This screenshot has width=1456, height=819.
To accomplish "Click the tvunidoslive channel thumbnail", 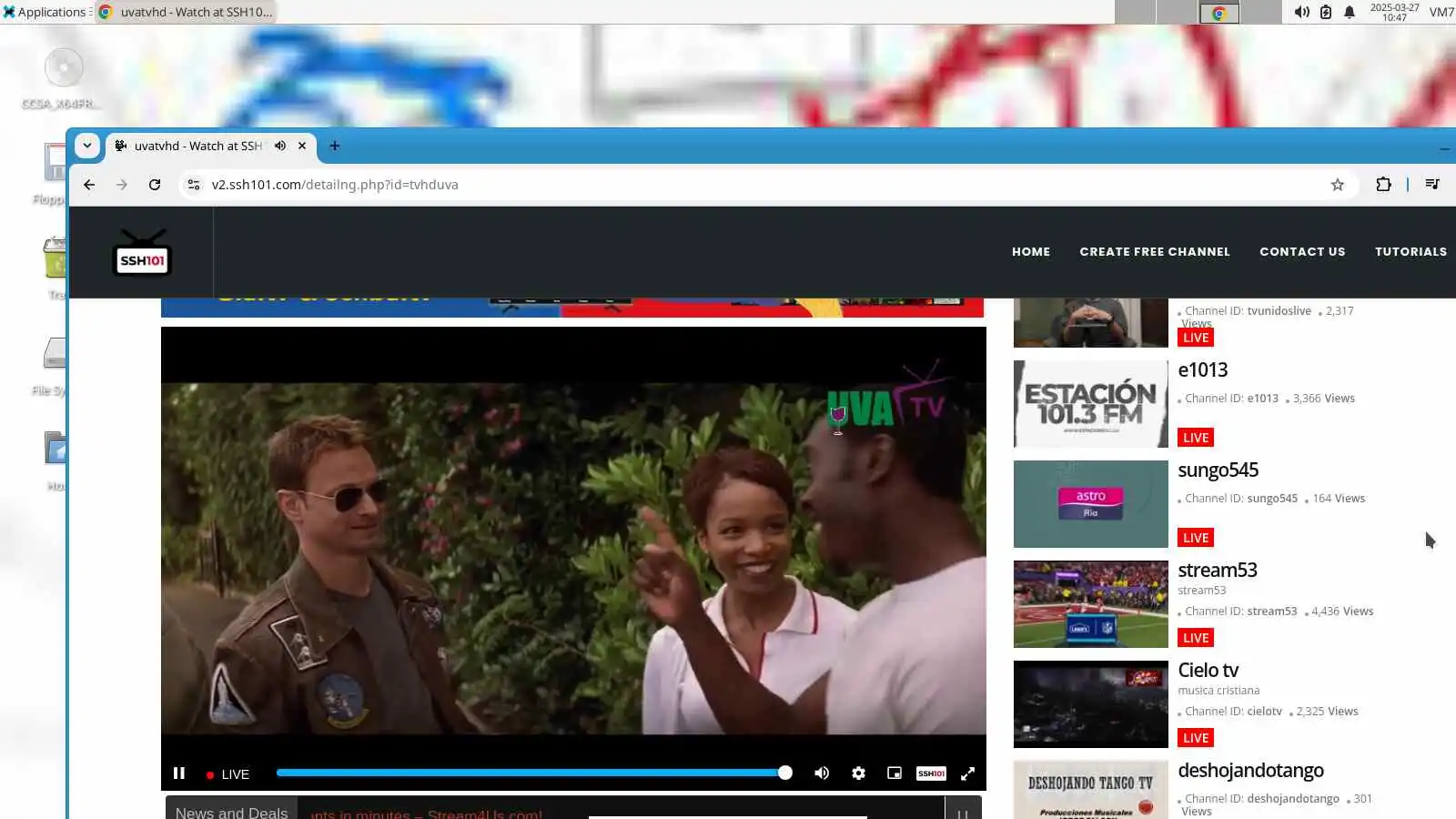I will point(1091,322).
